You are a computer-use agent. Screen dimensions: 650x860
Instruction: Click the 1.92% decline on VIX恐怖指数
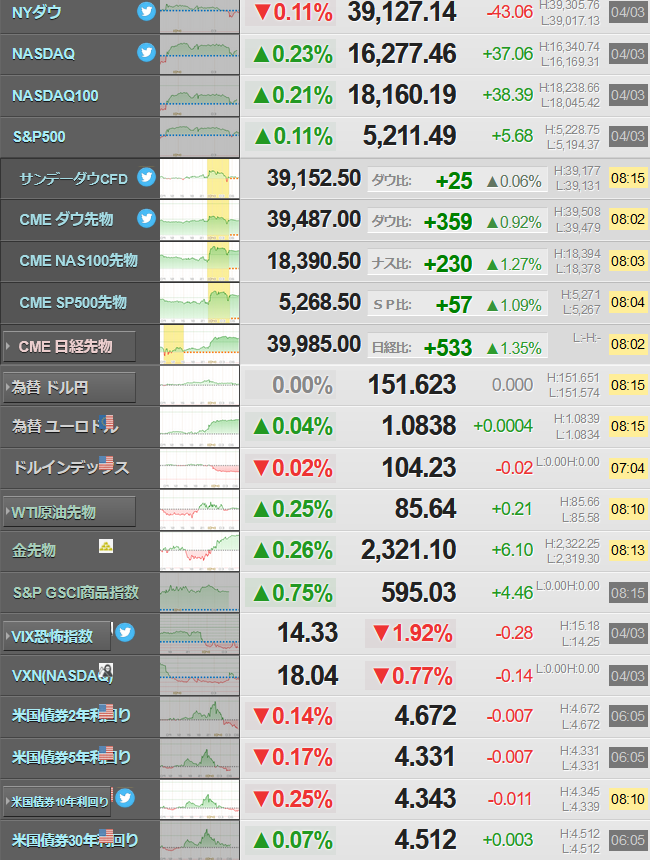point(412,633)
